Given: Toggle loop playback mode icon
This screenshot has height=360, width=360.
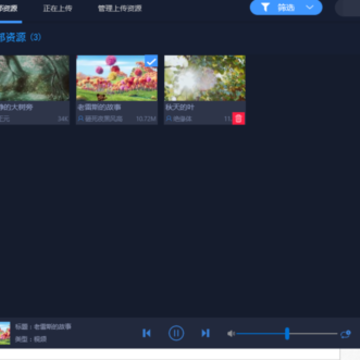Looking at the screenshot, I should tap(346, 334).
